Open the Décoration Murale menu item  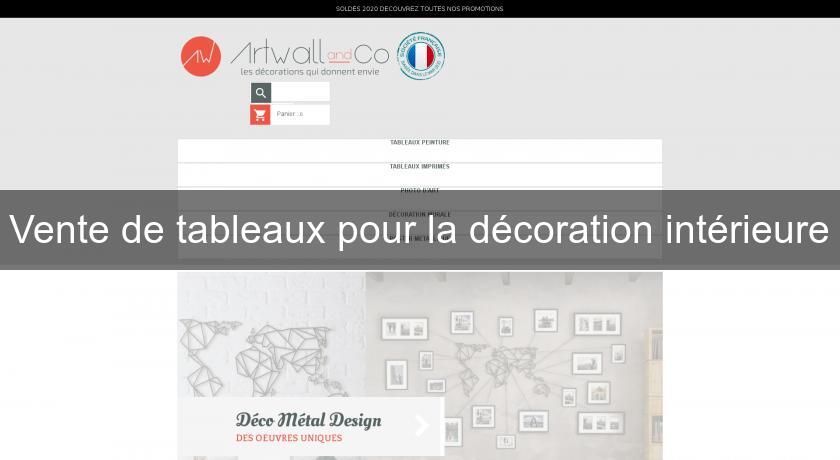point(420,214)
